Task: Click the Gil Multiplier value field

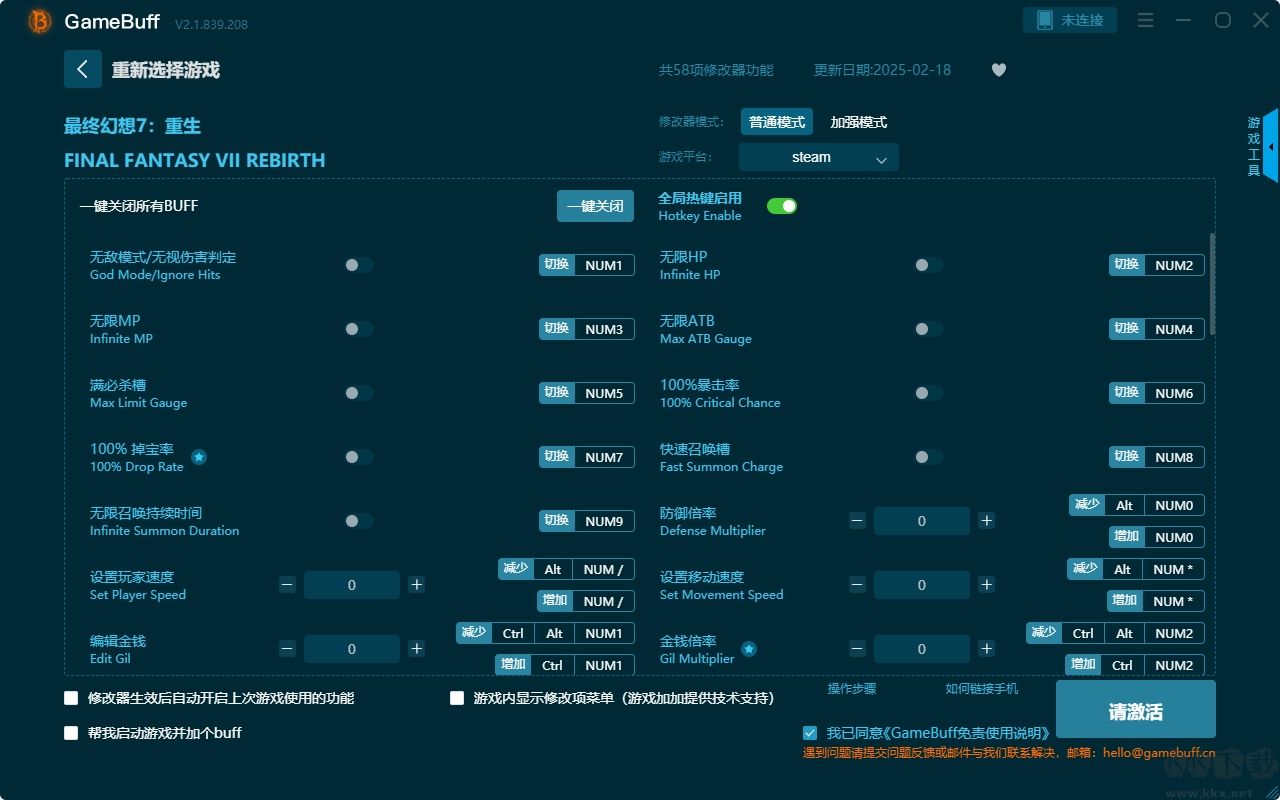Action: point(922,649)
